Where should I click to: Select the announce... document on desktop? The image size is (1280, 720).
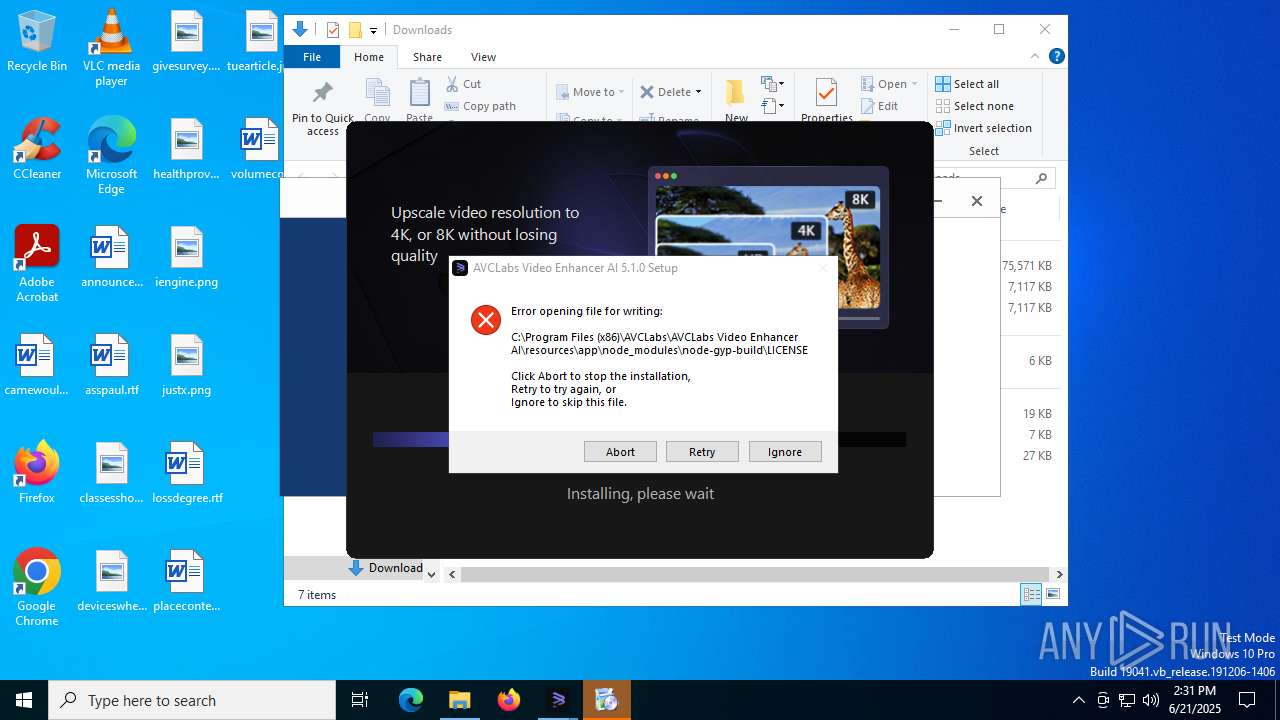tap(111, 257)
